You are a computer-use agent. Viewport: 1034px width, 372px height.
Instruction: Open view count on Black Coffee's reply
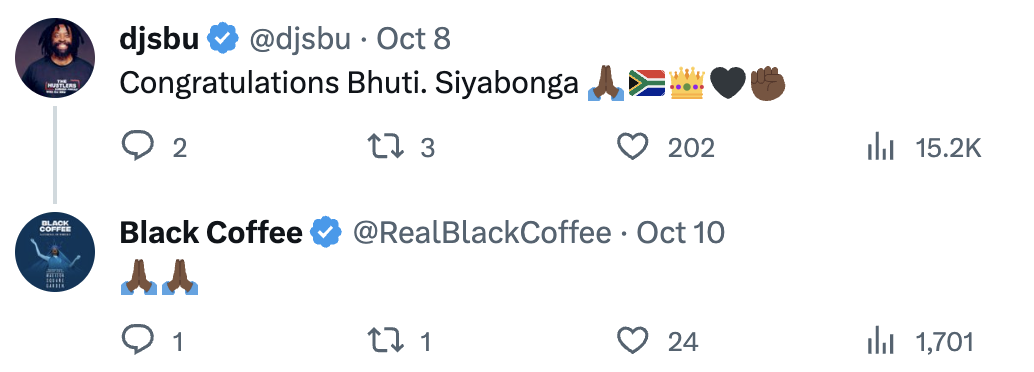(880, 342)
